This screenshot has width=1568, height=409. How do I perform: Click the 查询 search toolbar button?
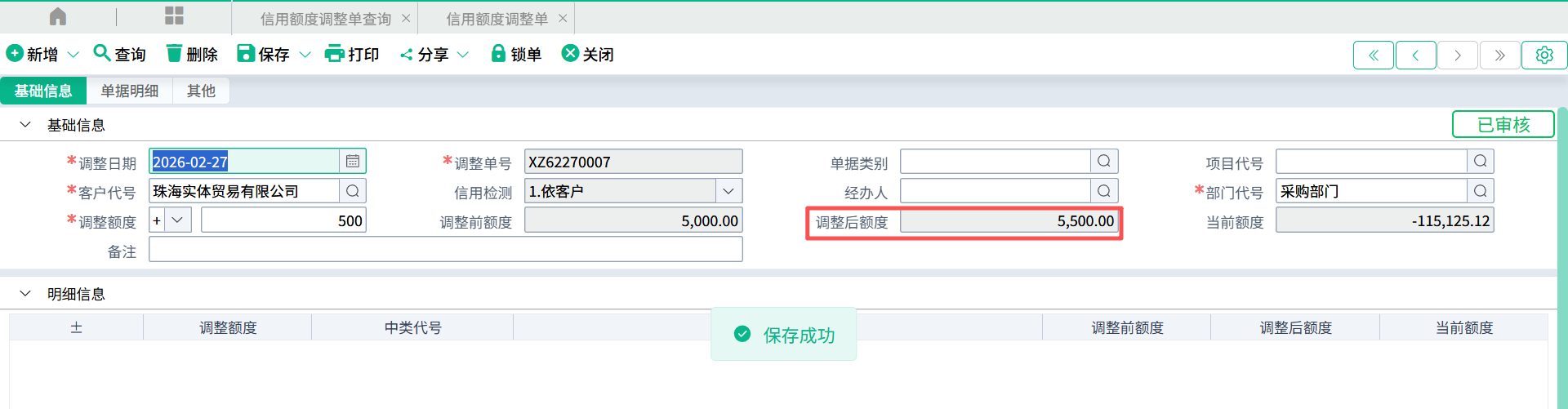coord(119,54)
